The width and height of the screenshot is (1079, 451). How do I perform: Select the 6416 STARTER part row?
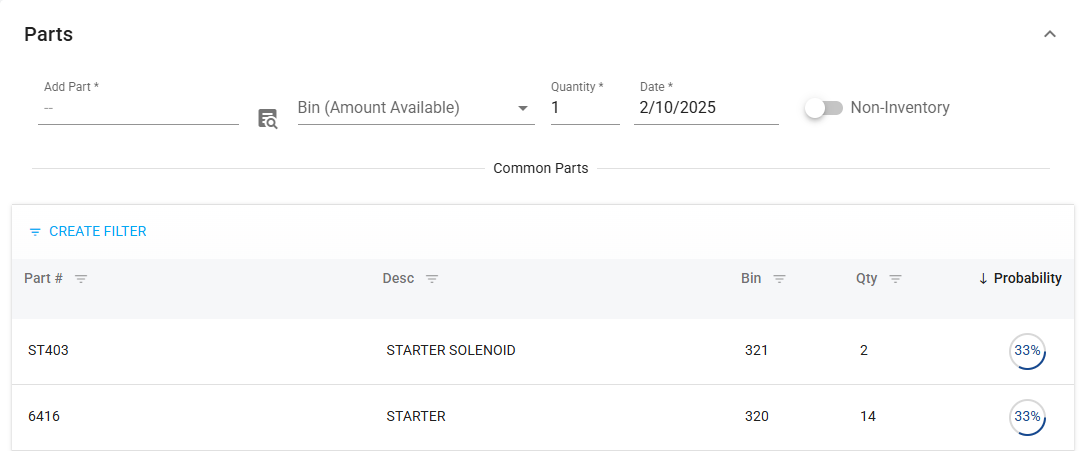pyautogui.click(x=415, y=416)
